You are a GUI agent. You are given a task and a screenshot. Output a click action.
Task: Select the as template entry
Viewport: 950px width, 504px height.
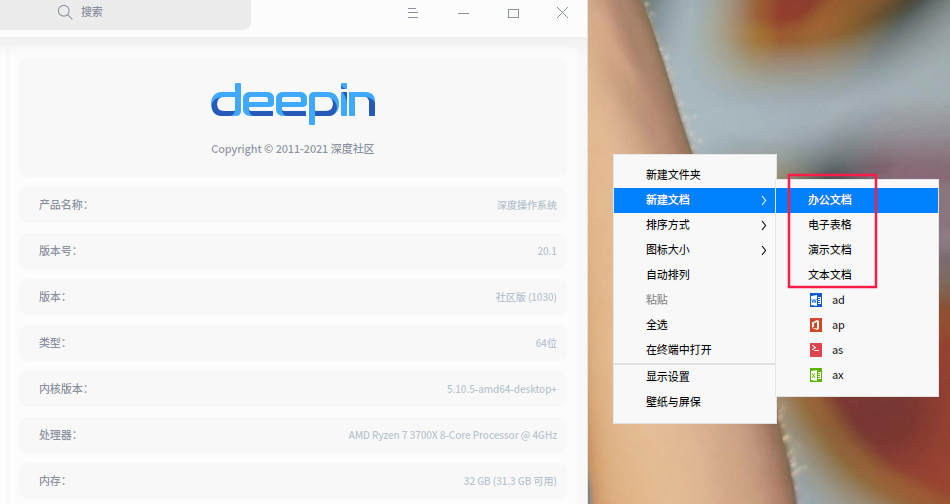click(857, 350)
